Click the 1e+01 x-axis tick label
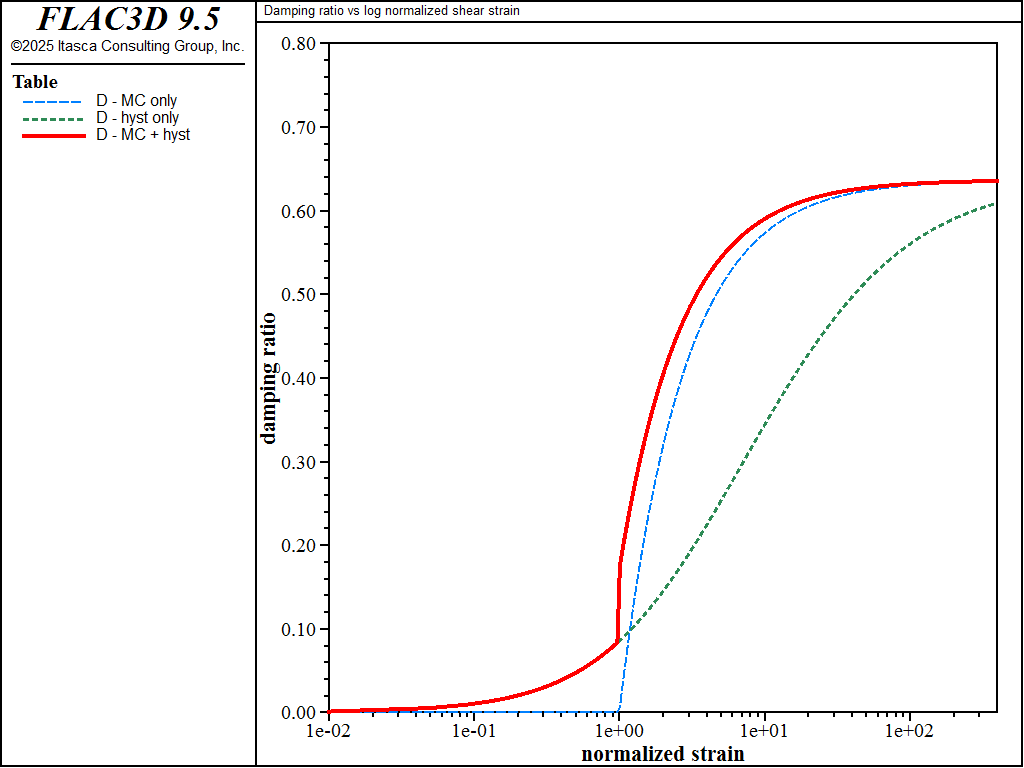The width and height of the screenshot is (1024, 768). (764, 731)
